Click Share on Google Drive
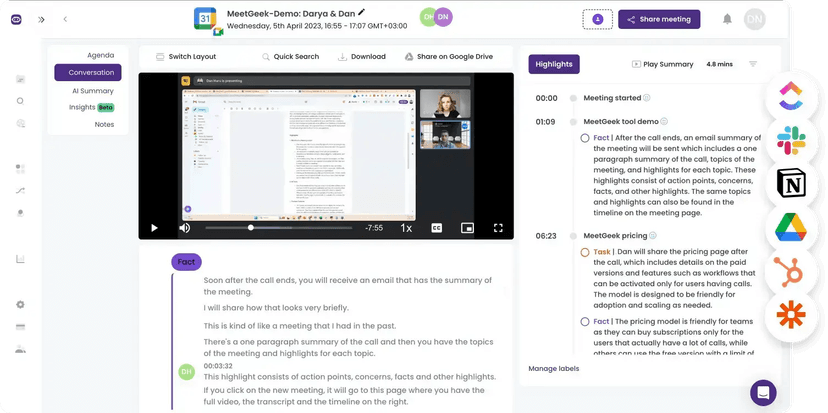The height and width of the screenshot is (413, 828). pyautogui.click(x=448, y=57)
